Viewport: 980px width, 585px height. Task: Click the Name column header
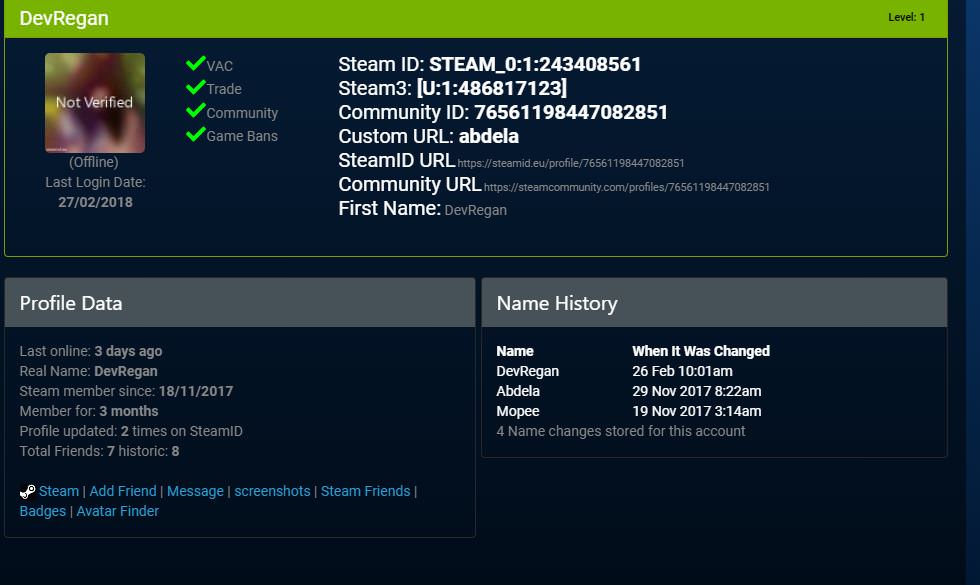(515, 351)
